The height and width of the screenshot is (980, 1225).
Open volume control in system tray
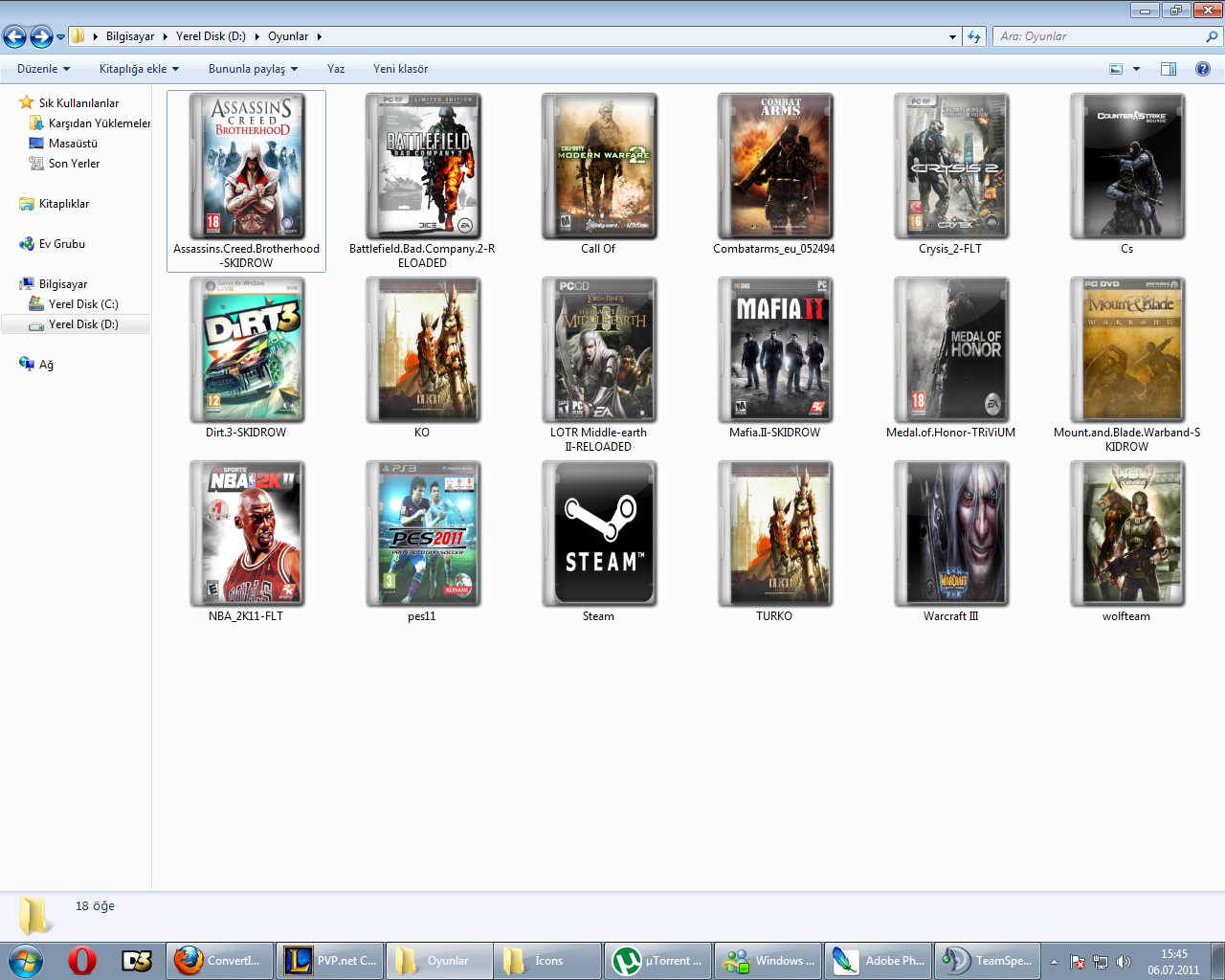point(1124,961)
